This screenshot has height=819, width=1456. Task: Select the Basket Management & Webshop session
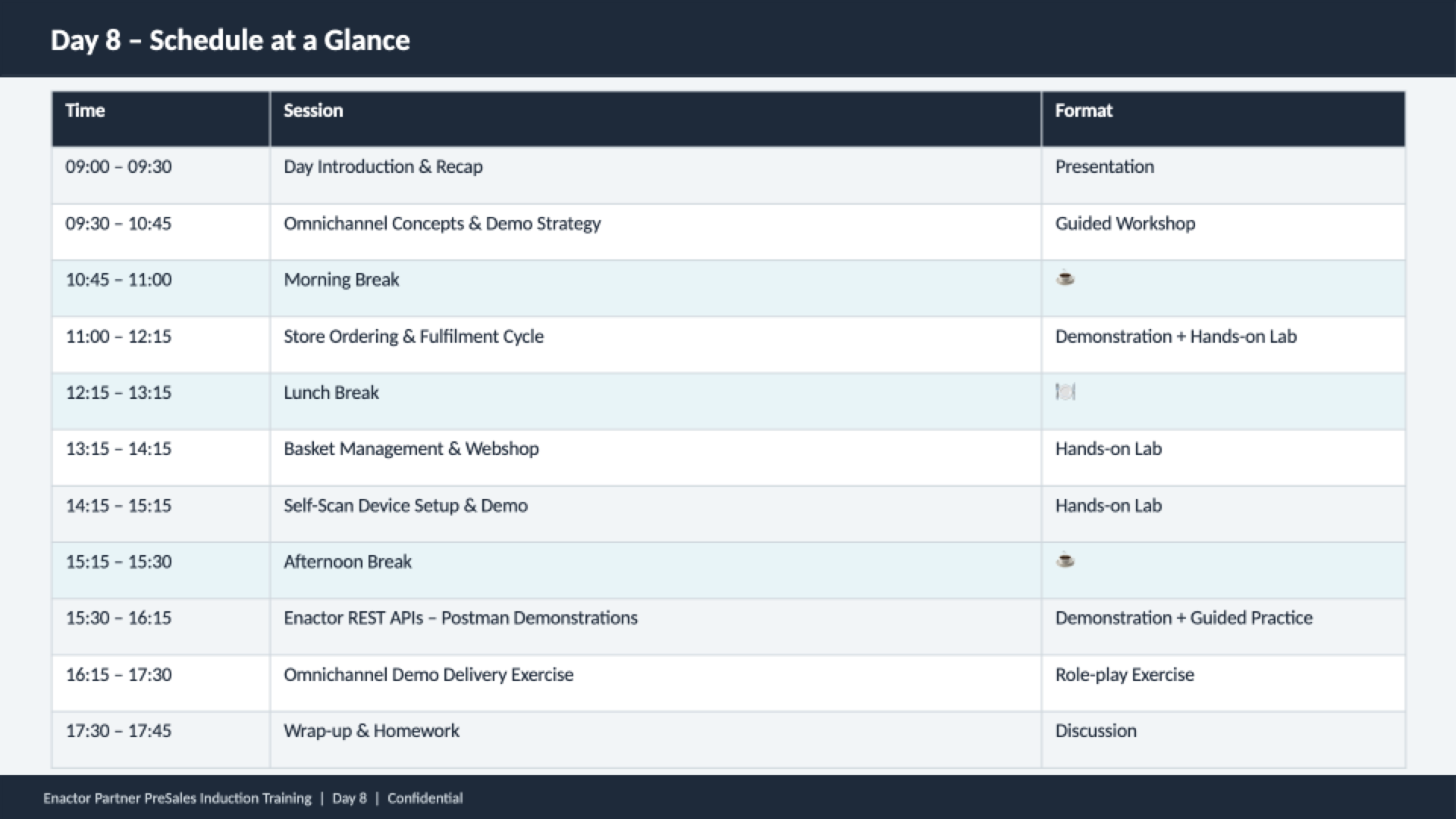point(411,449)
